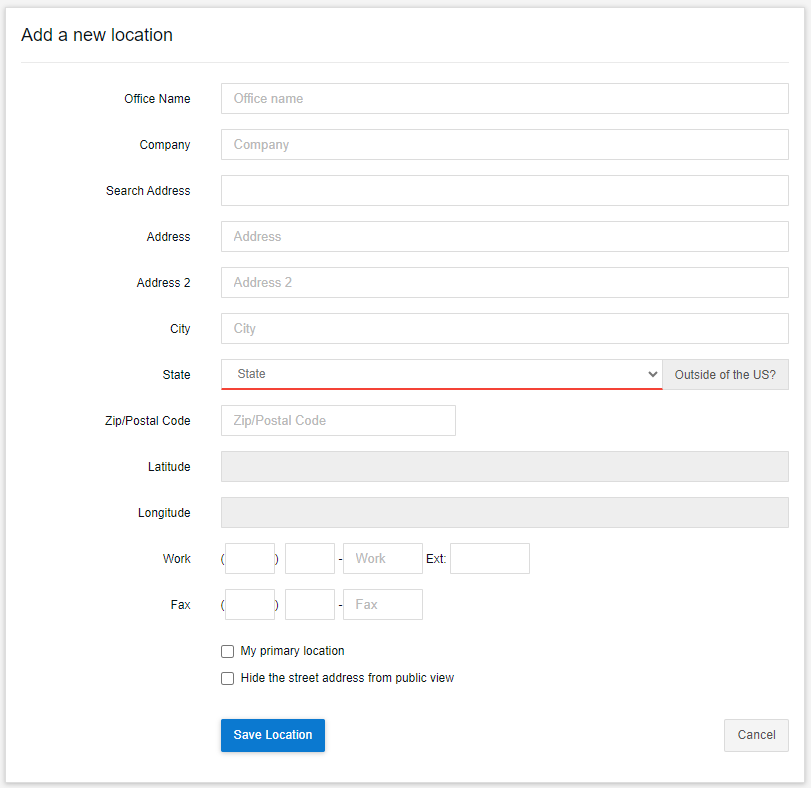
Task: Click the 'Search Address' label
Action: point(148,191)
